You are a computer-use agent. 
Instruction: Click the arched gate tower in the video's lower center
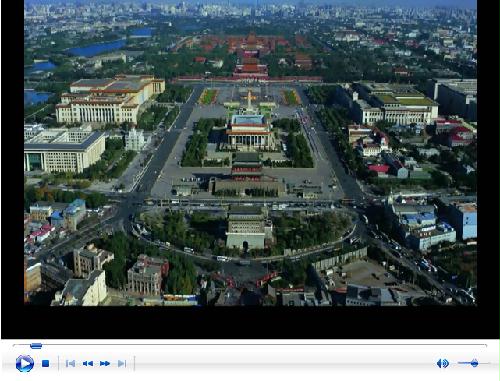pos(247,228)
